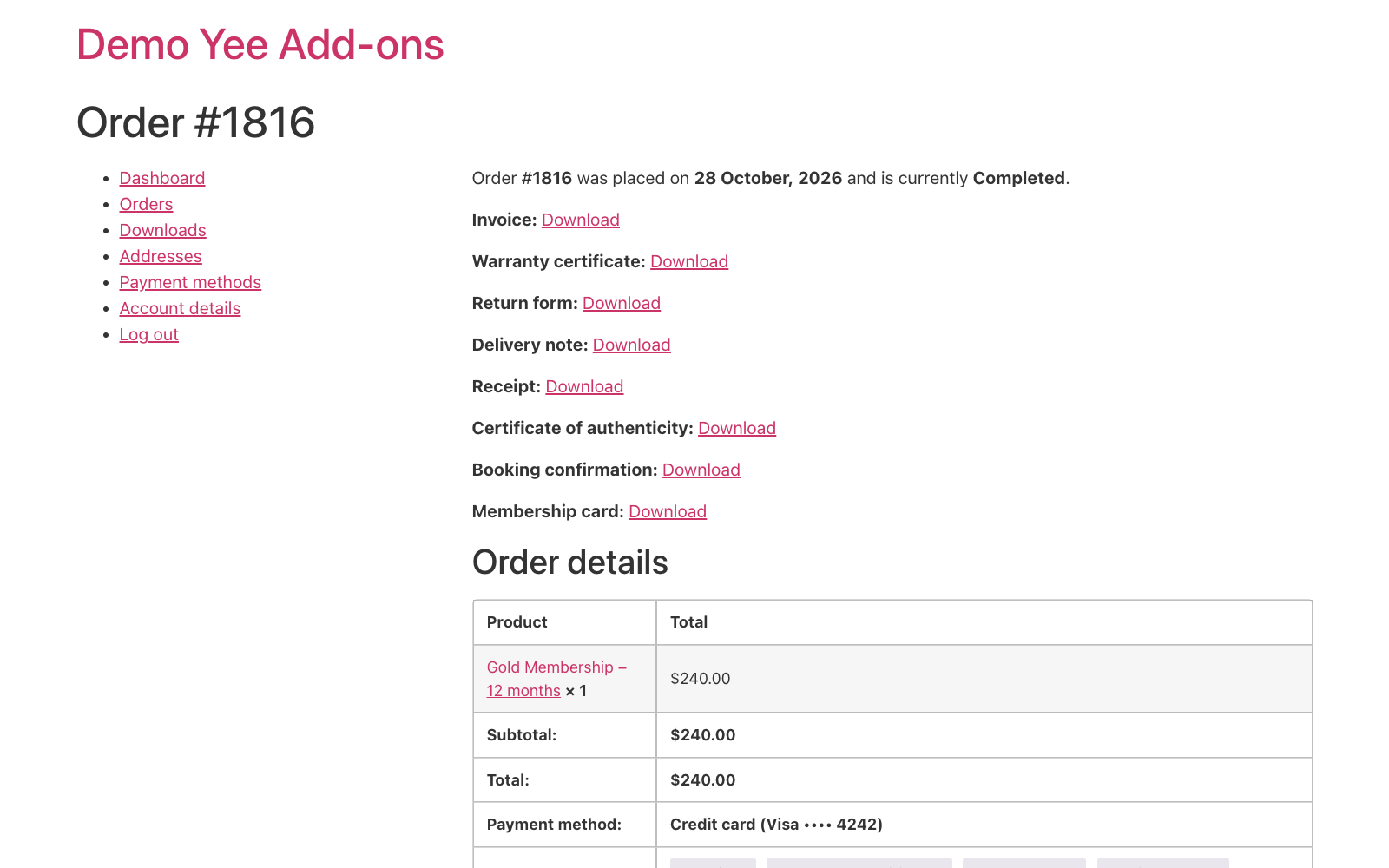1389x868 pixels.
Task: Download the Warranty certificate
Action: point(689,261)
